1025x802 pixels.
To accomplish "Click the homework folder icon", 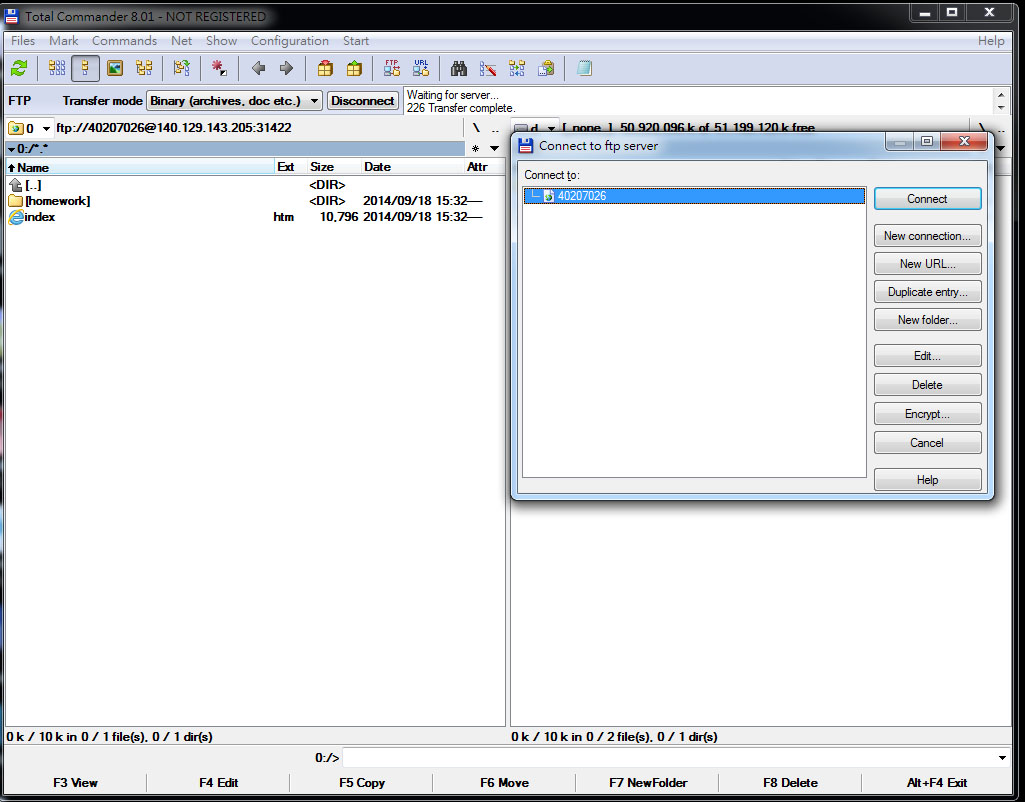I will point(16,201).
